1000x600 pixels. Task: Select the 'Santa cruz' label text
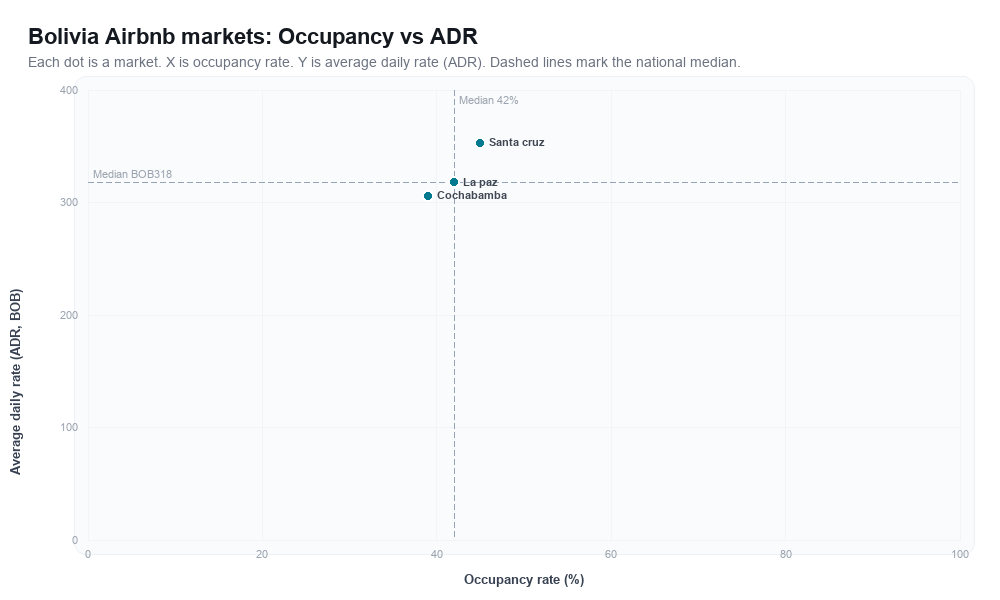click(x=517, y=142)
